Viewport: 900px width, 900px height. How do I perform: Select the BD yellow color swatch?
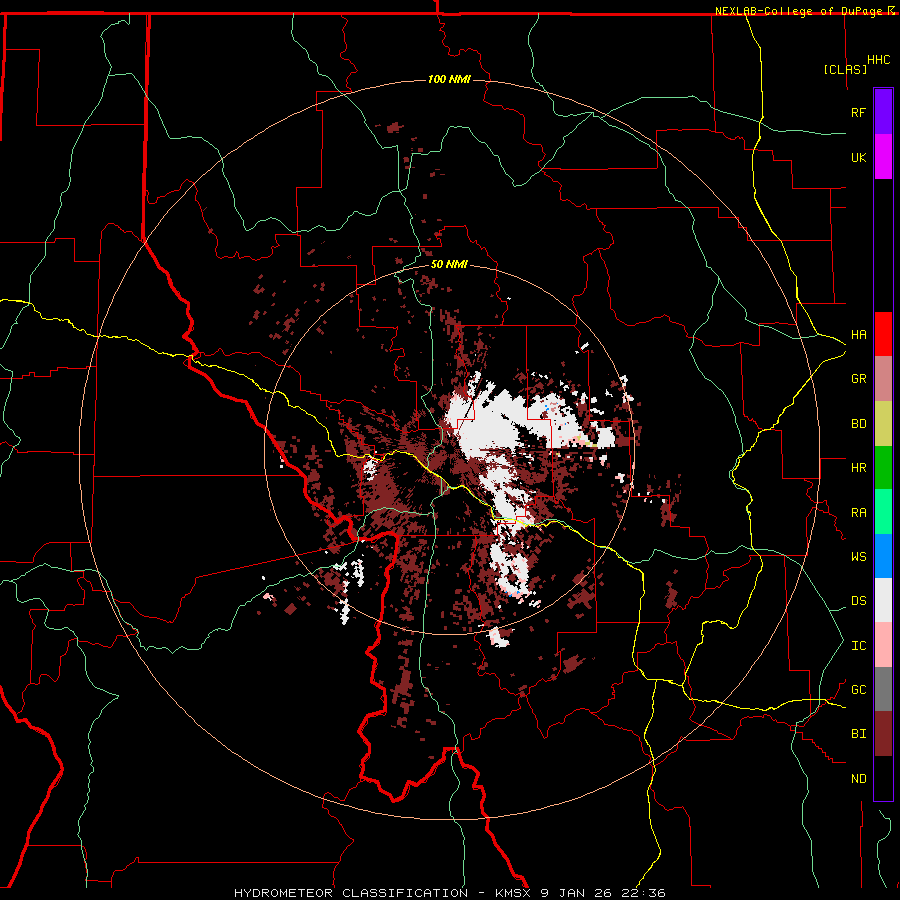coord(883,424)
